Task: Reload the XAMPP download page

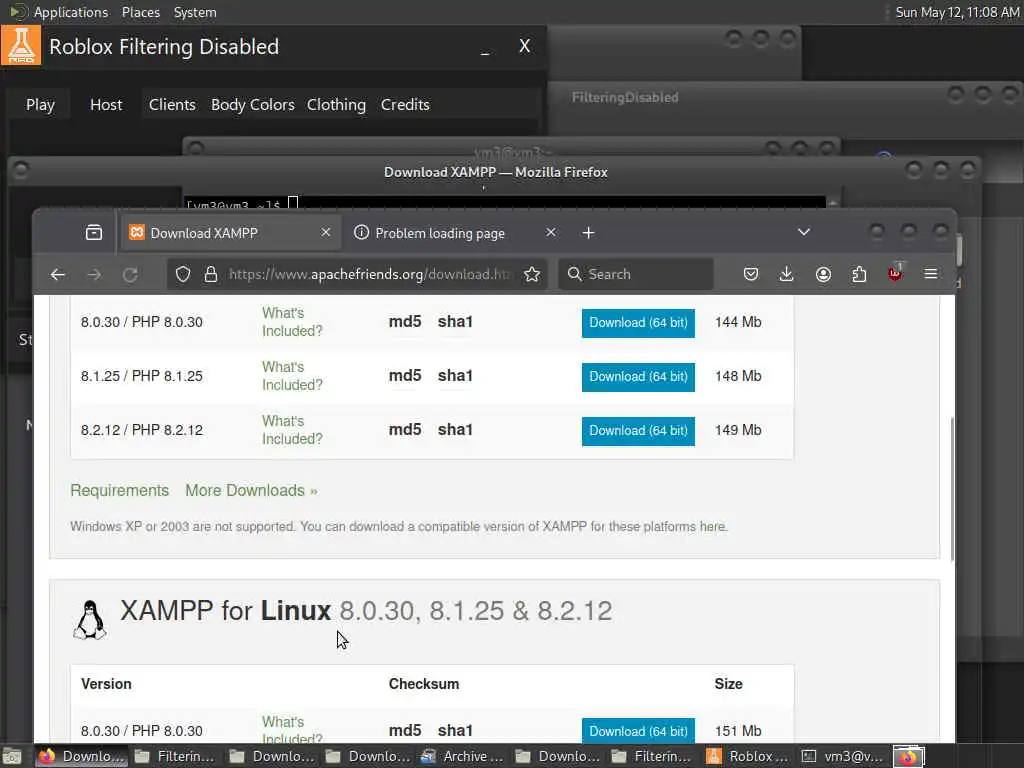Action: [130, 274]
